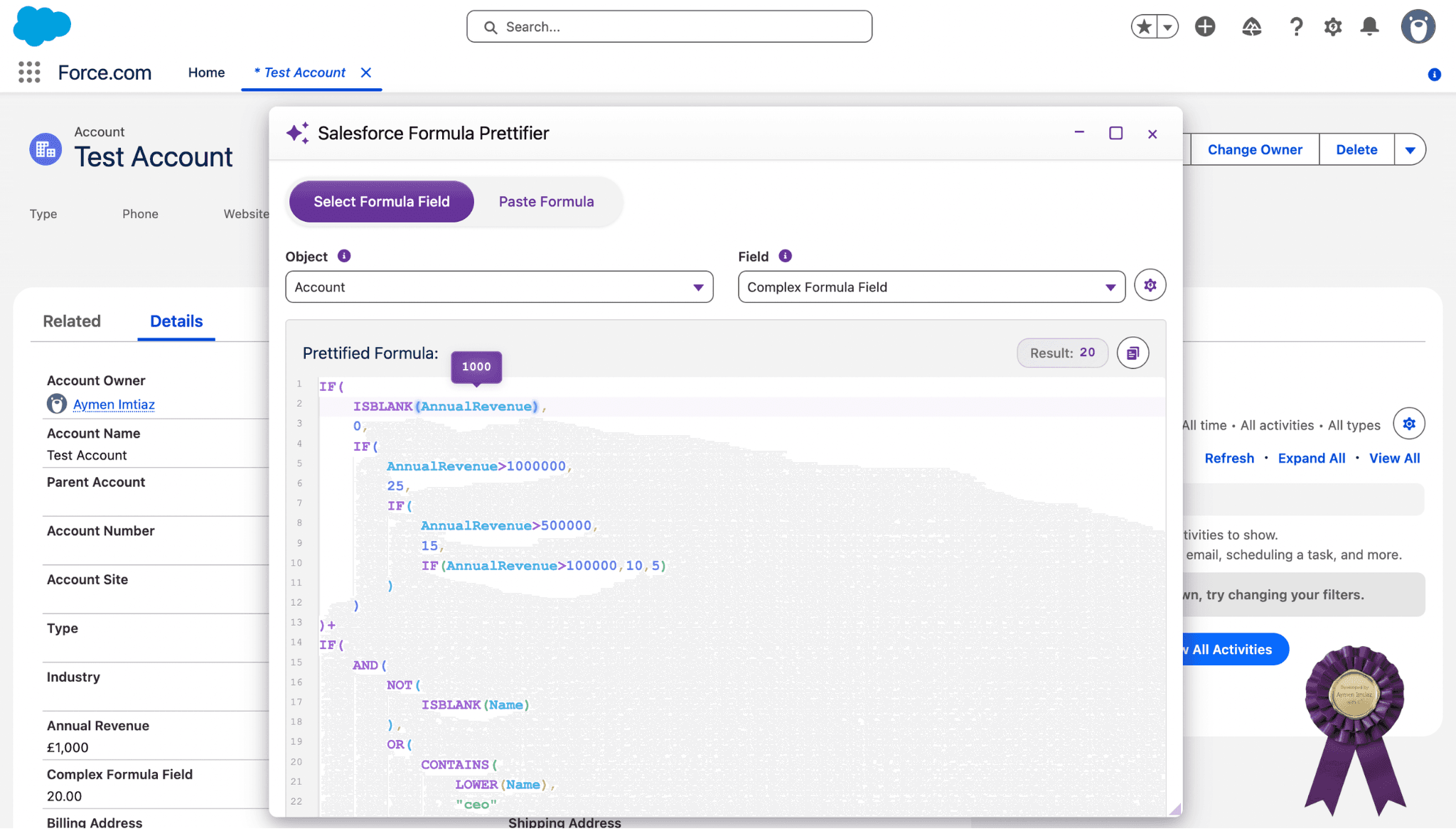Click ISBLANK(AnnualRevenue) on line 2
The image size is (1456, 831).
(x=446, y=407)
